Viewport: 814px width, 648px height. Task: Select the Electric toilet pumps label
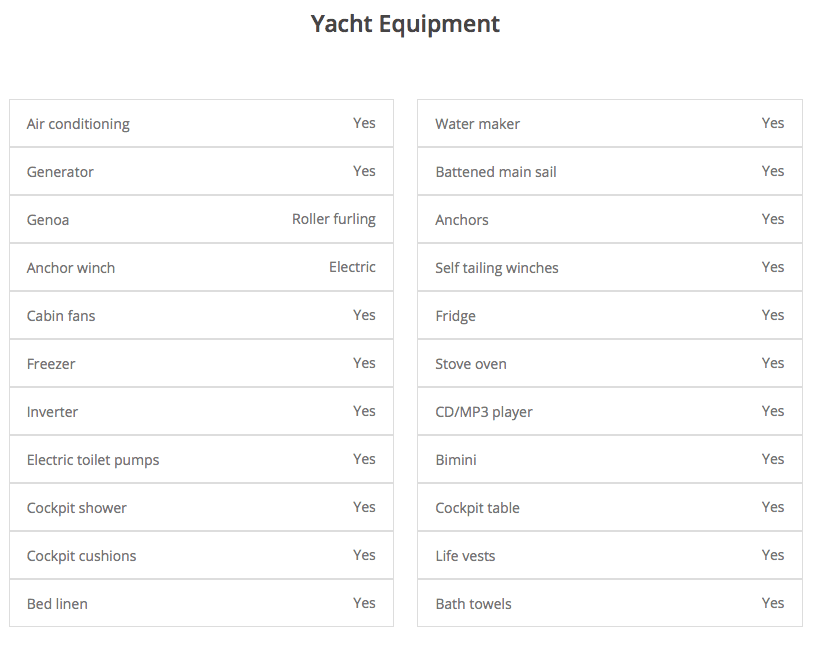click(93, 460)
